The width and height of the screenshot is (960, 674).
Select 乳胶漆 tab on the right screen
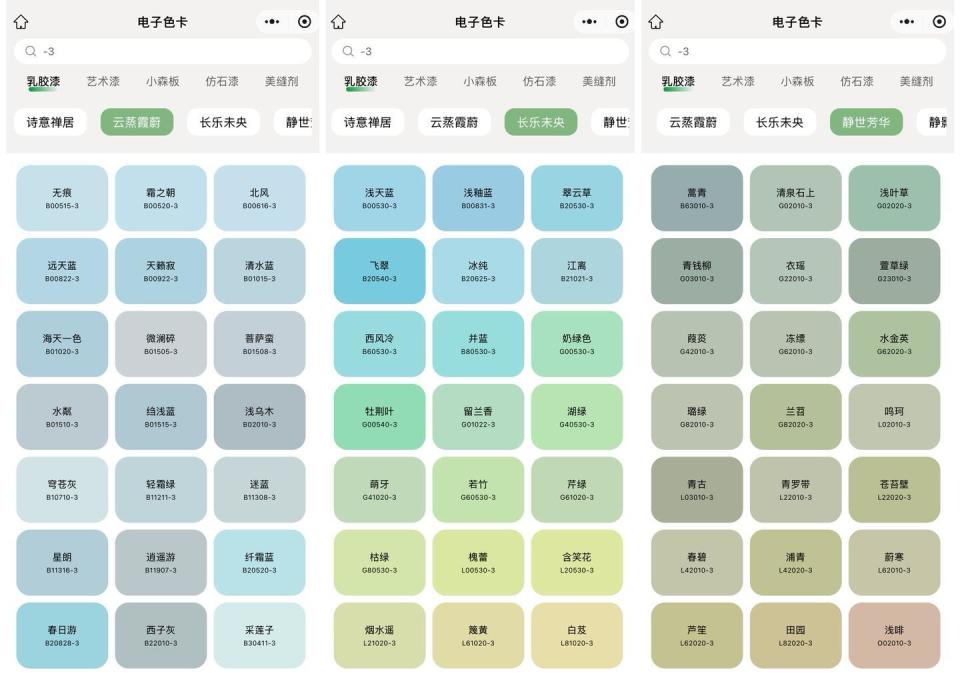[x=678, y=81]
